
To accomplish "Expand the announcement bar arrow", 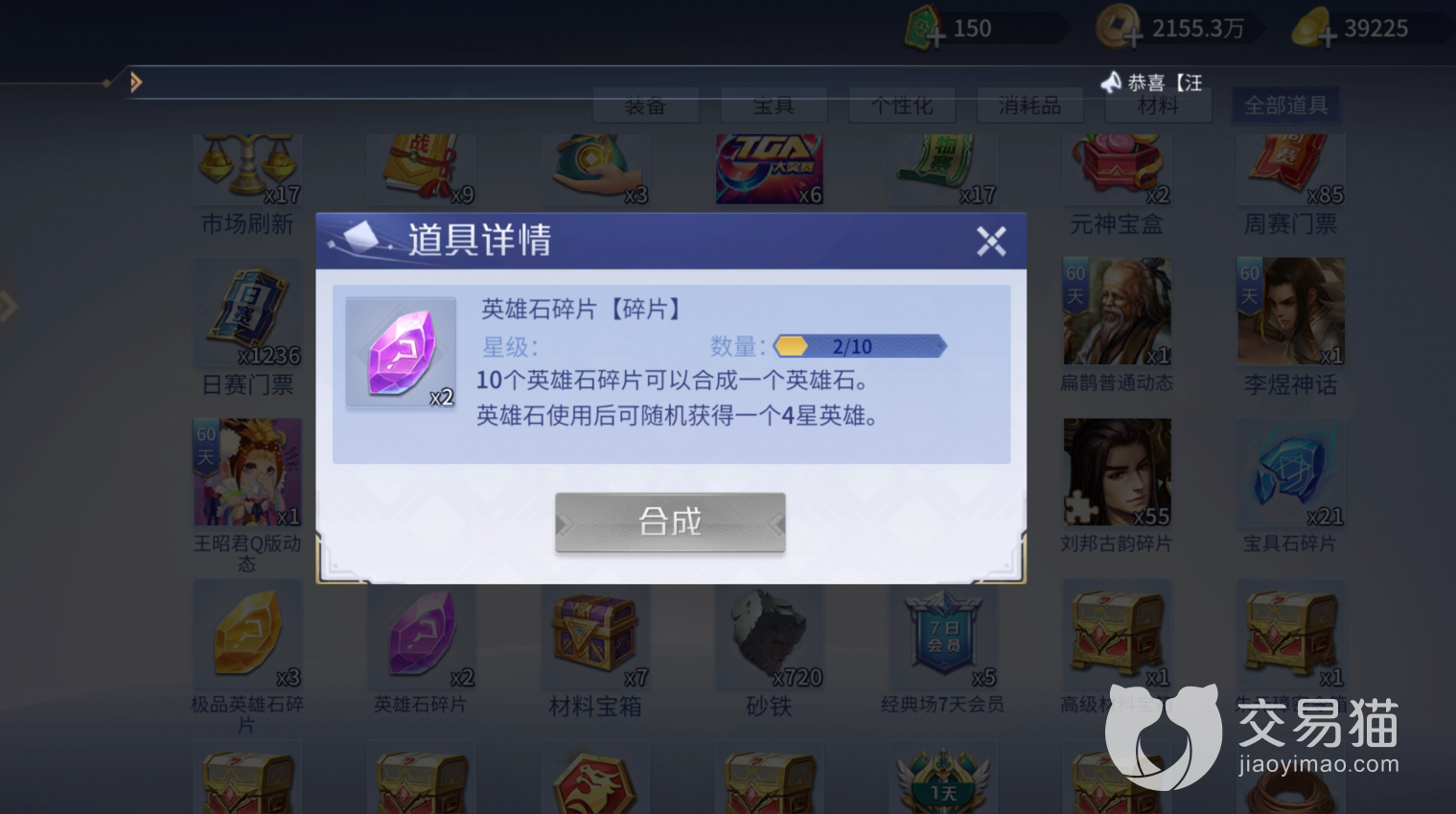I will click(x=136, y=82).
